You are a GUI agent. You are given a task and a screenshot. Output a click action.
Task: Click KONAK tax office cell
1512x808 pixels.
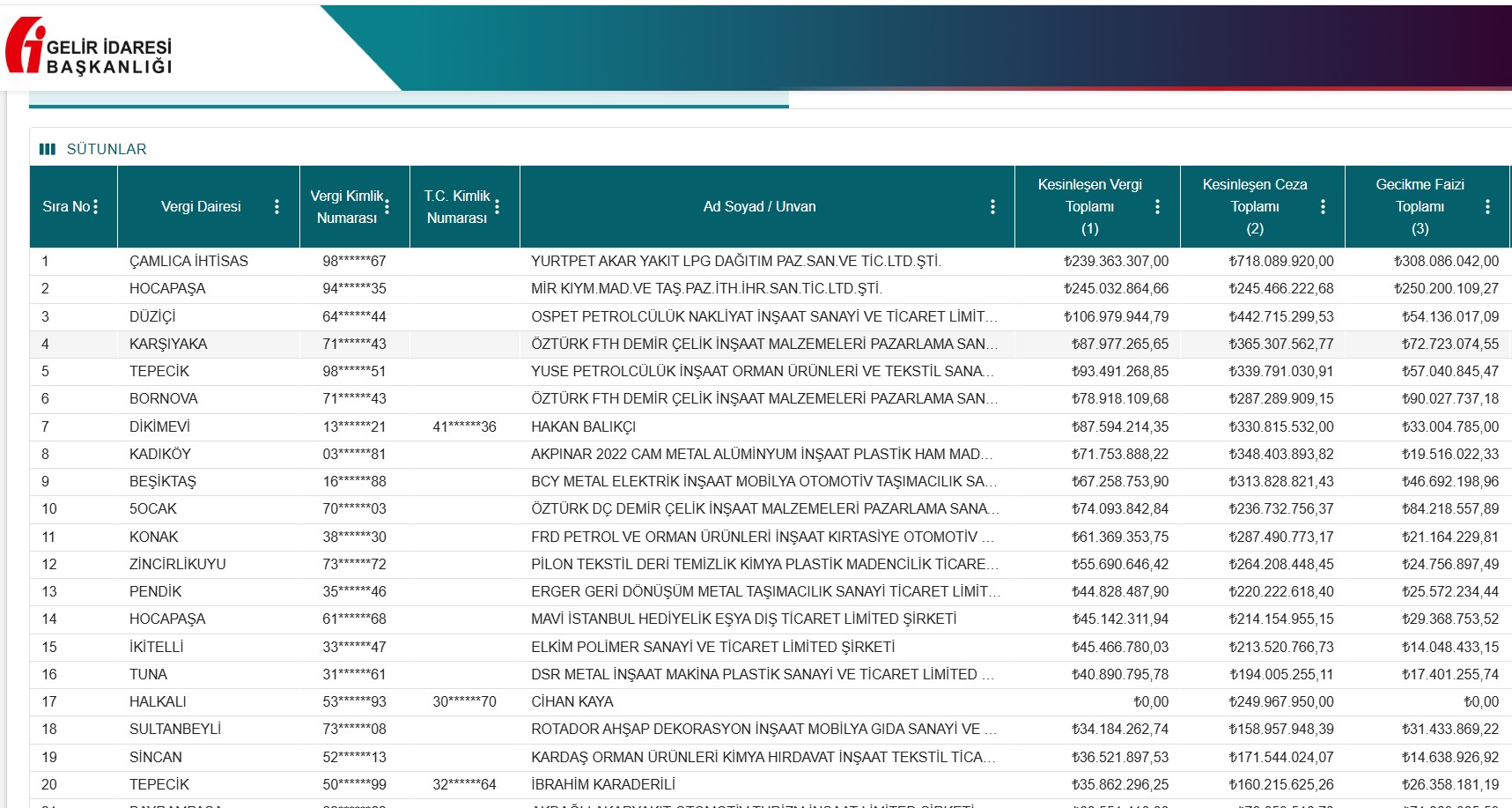pyautogui.click(x=153, y=537)
